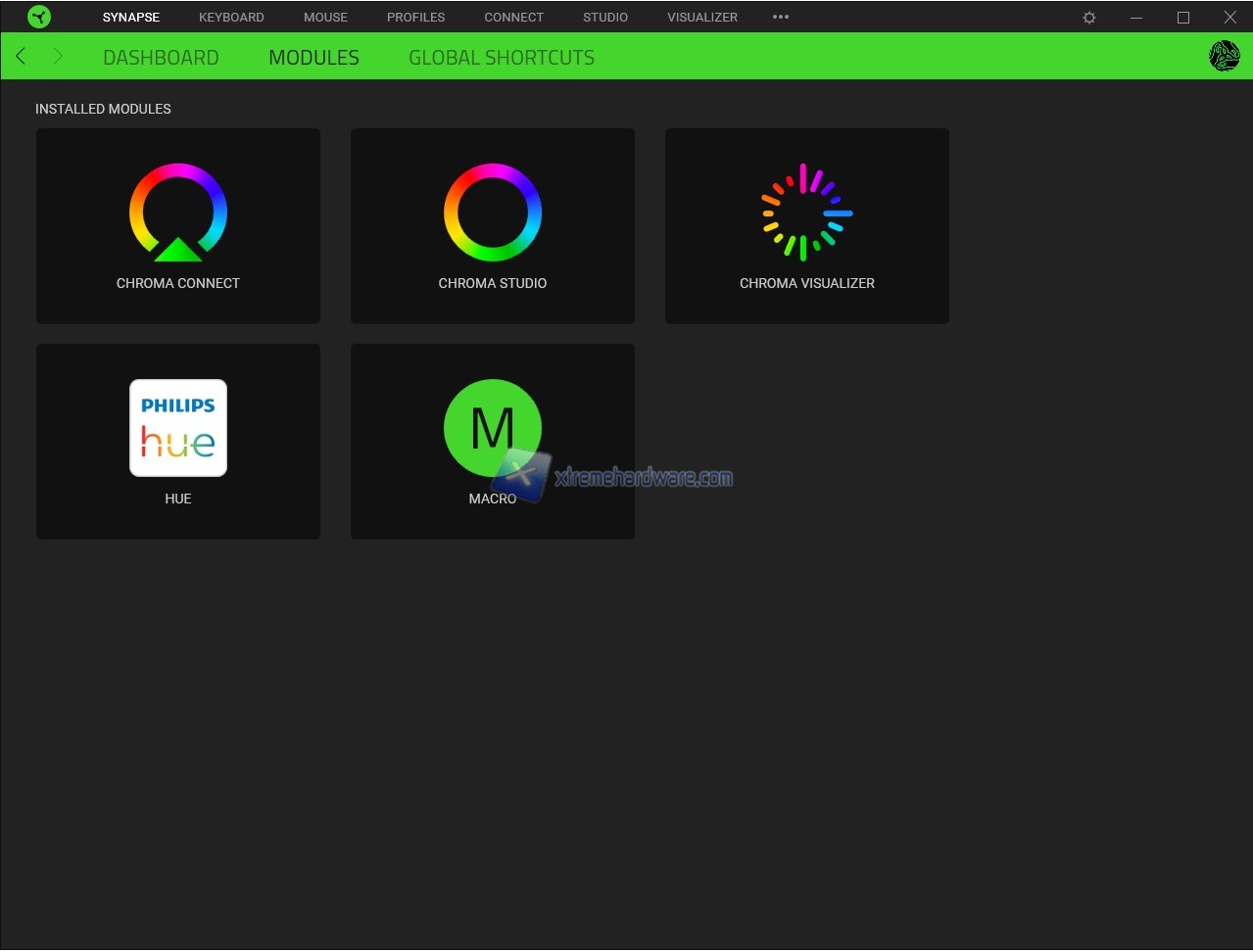
Task: Go forward with the right arrow
Action: coord(58,57)
